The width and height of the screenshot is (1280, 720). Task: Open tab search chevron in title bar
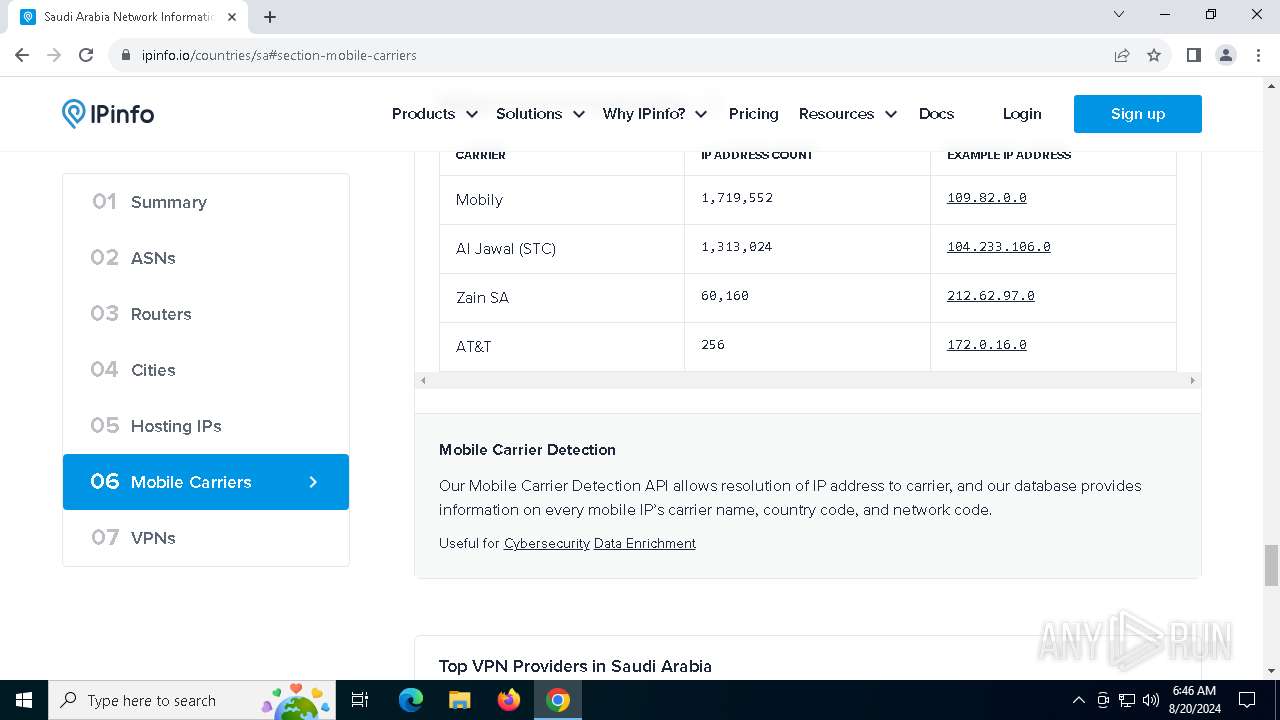(1119, 15)
